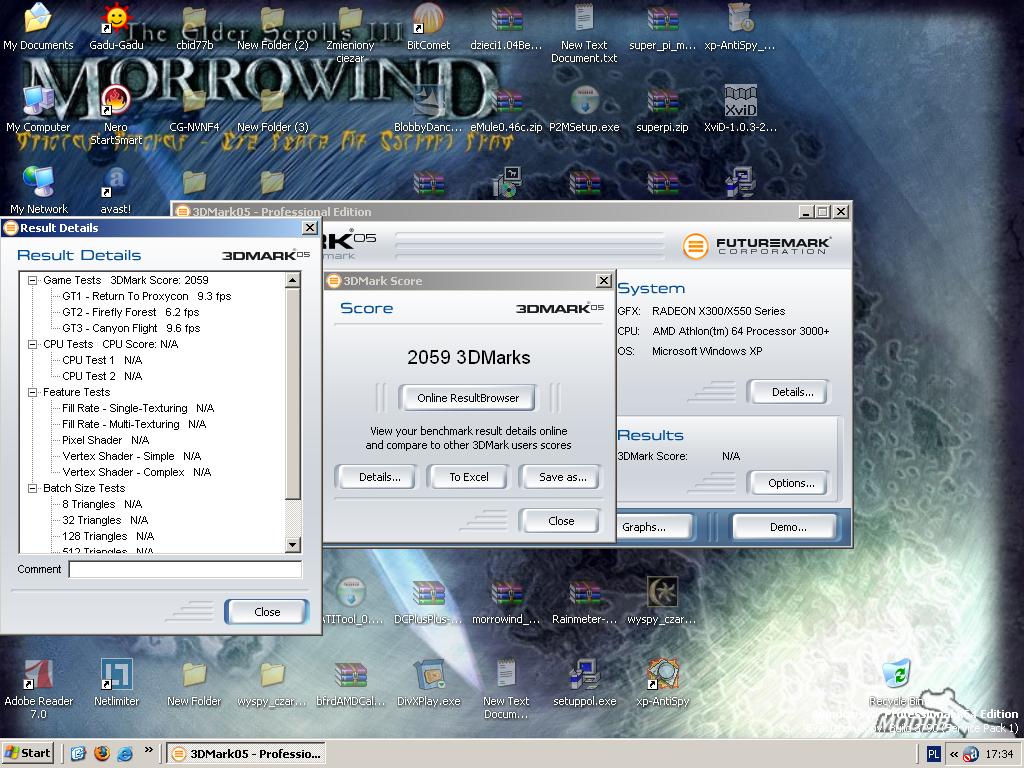This screenshot has height=768, width=1024.
Task: Select the New Folder (2) icon
Action: (x=272, y=26)
